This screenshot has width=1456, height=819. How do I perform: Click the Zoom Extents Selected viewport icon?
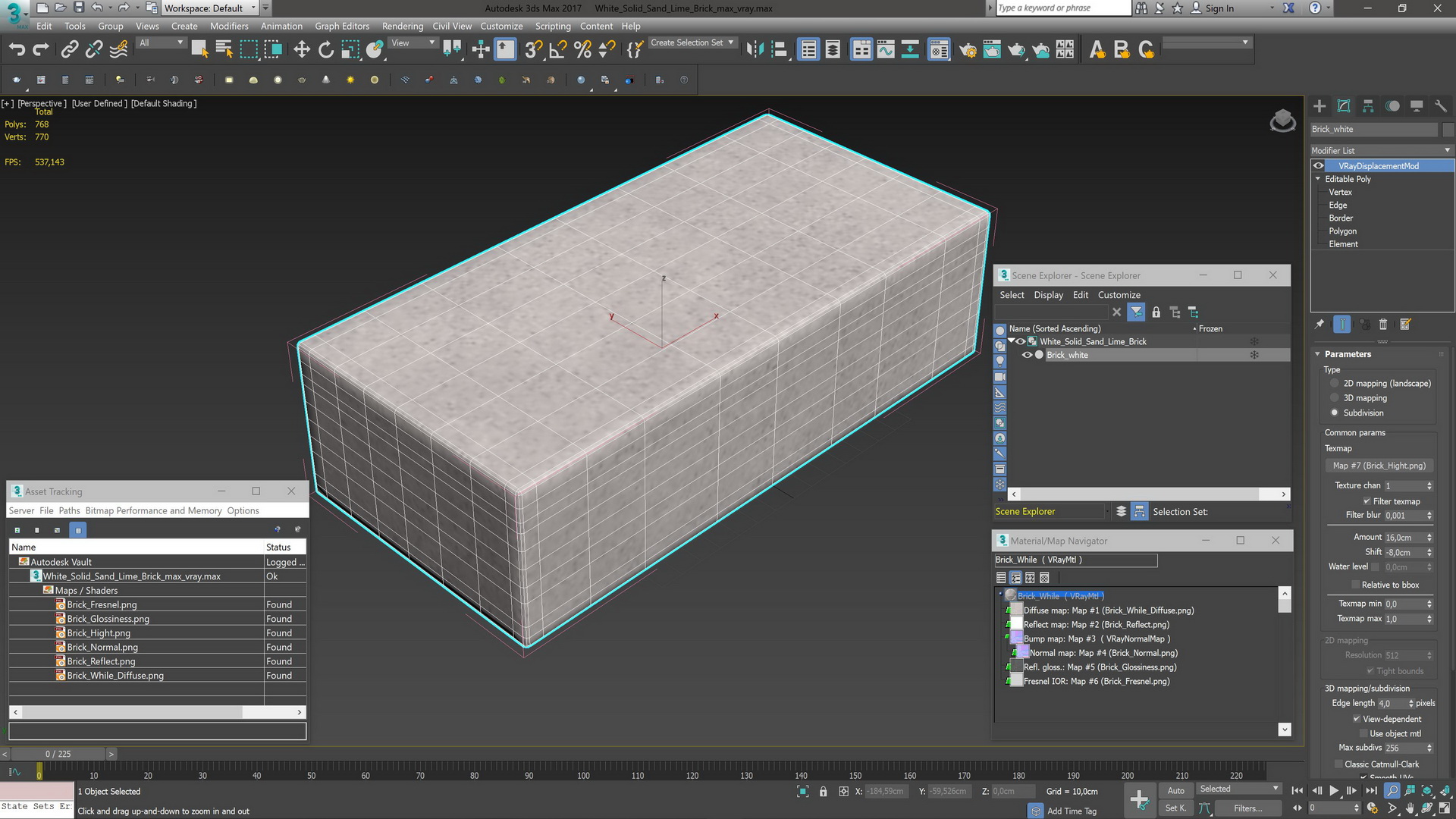[x=1428, y=791]
